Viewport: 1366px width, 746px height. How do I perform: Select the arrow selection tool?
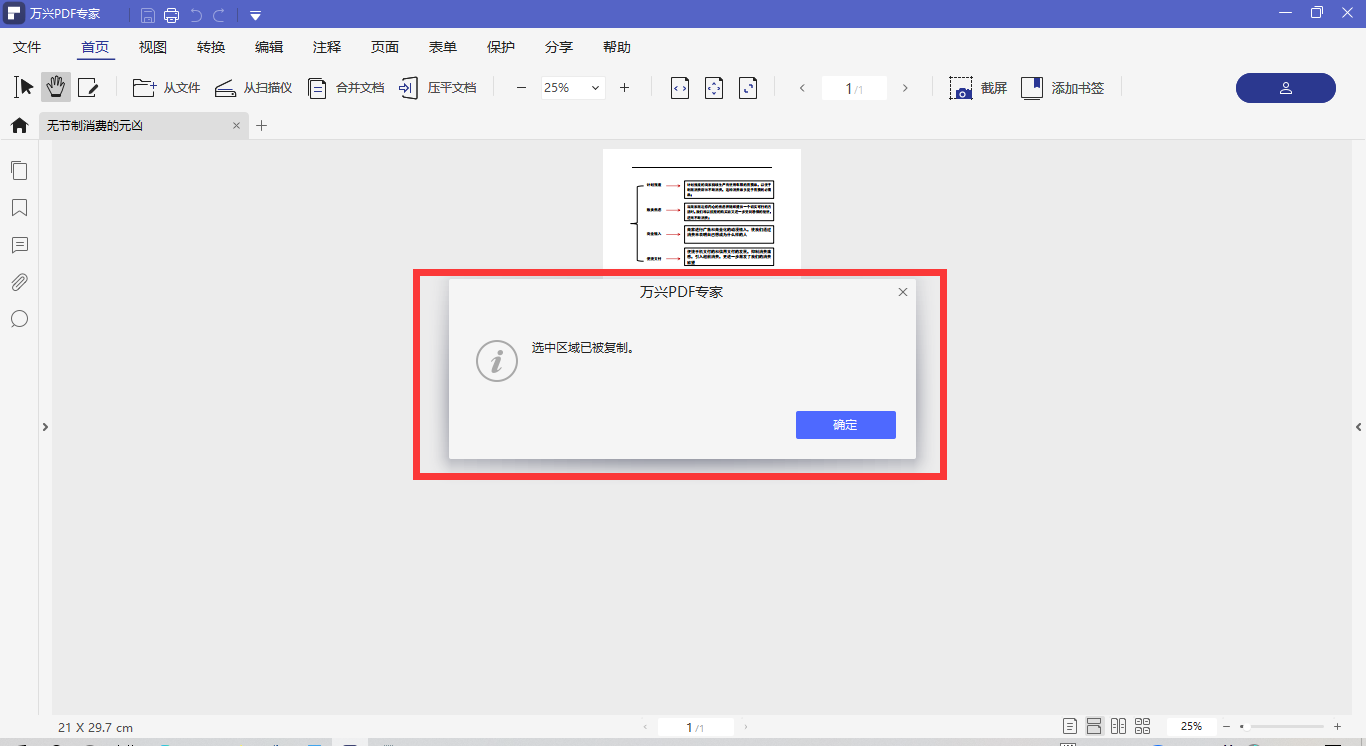click(x=24, y=88)
